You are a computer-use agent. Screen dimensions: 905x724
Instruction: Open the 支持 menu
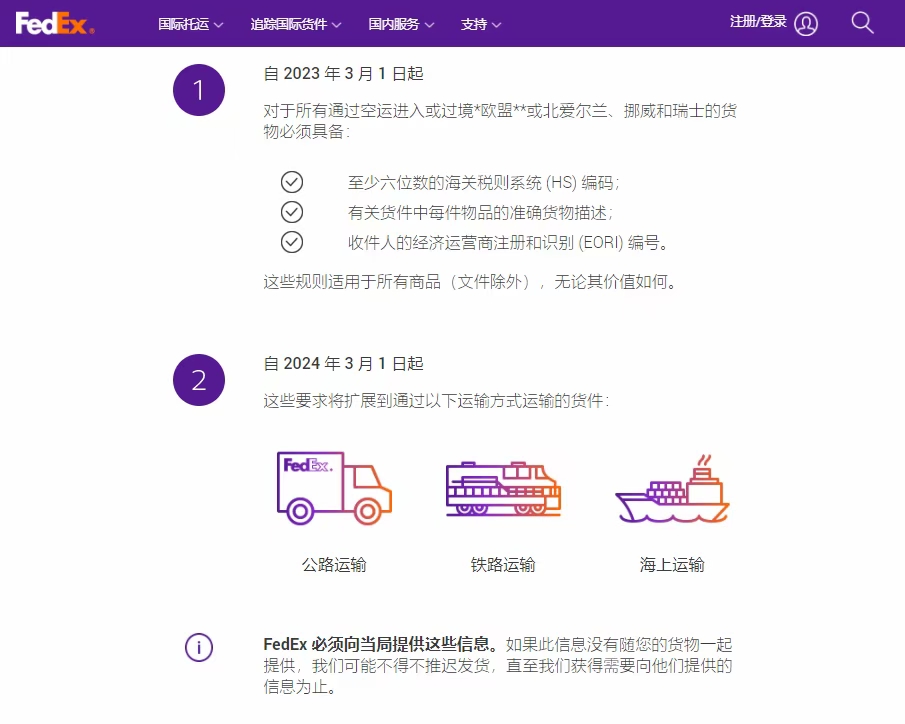[x=481, y=24]
